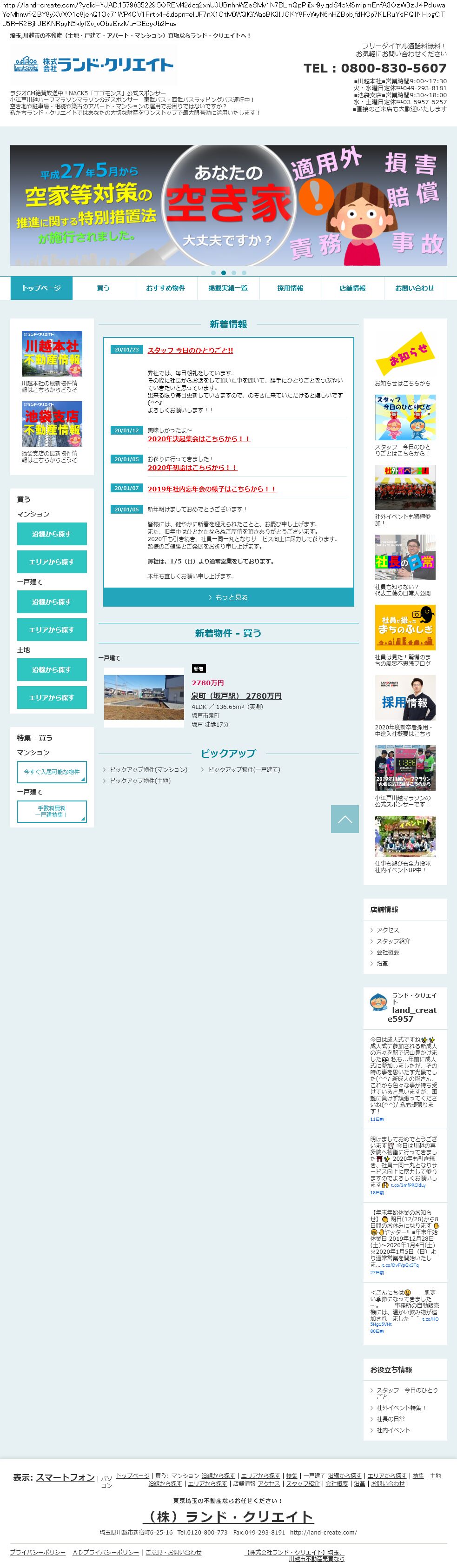457x1568 pixels.
Task: Open the 採用情報 recruiting banner
Action: point(404,698)
